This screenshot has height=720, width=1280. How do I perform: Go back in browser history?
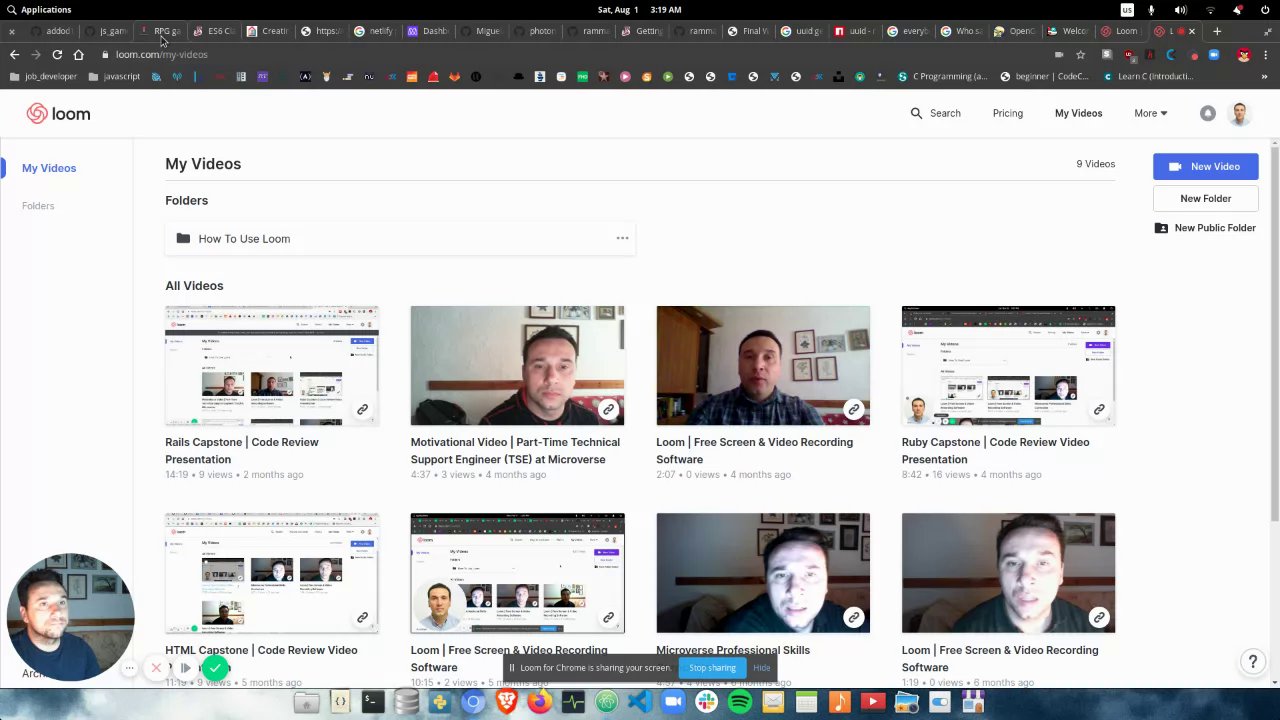14,54
